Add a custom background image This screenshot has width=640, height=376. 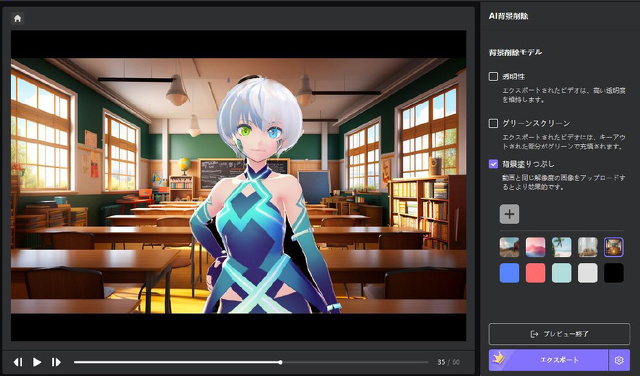coord(509,214)
